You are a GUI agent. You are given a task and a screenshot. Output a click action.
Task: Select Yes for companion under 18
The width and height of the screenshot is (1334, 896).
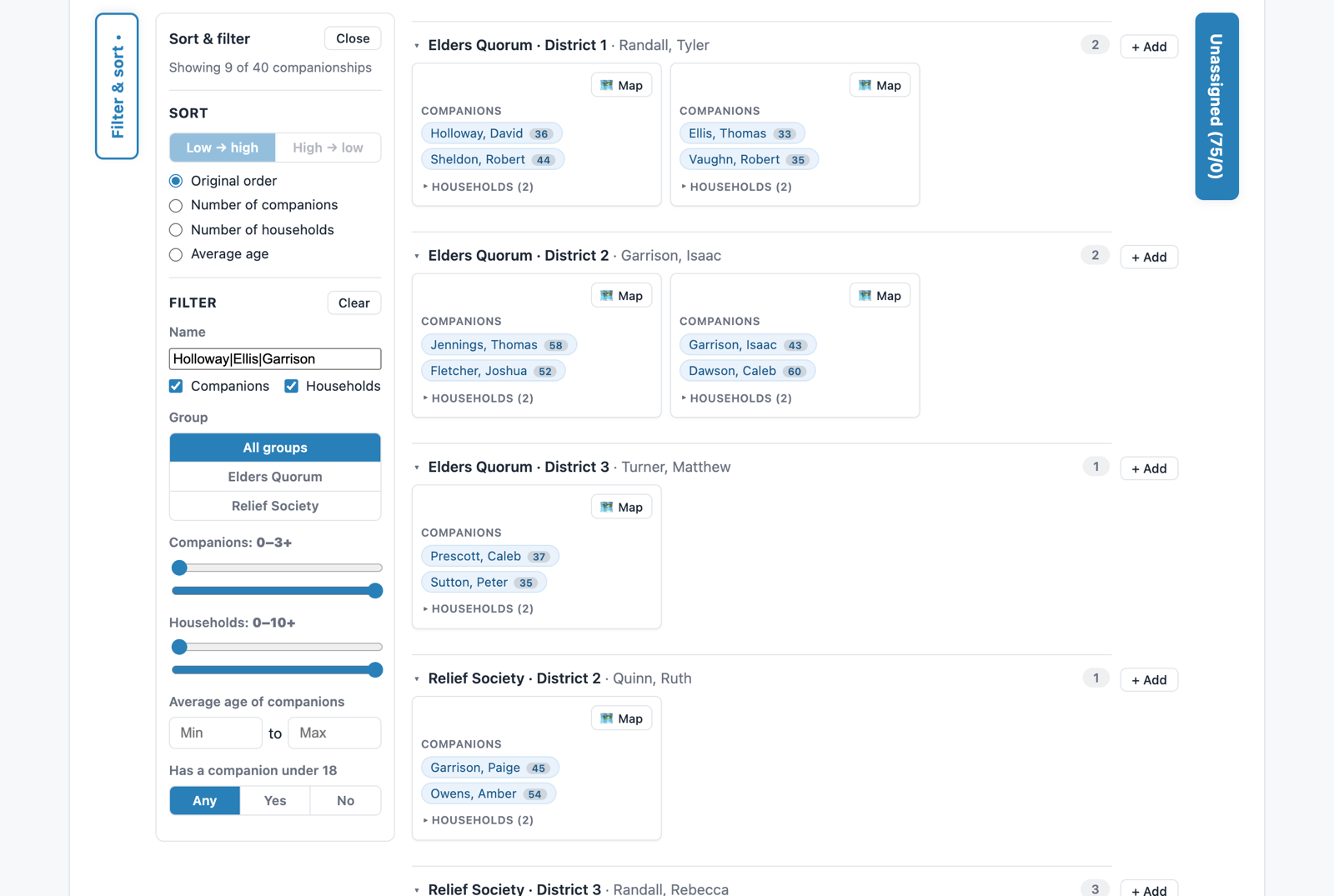[x=275, y=801]
